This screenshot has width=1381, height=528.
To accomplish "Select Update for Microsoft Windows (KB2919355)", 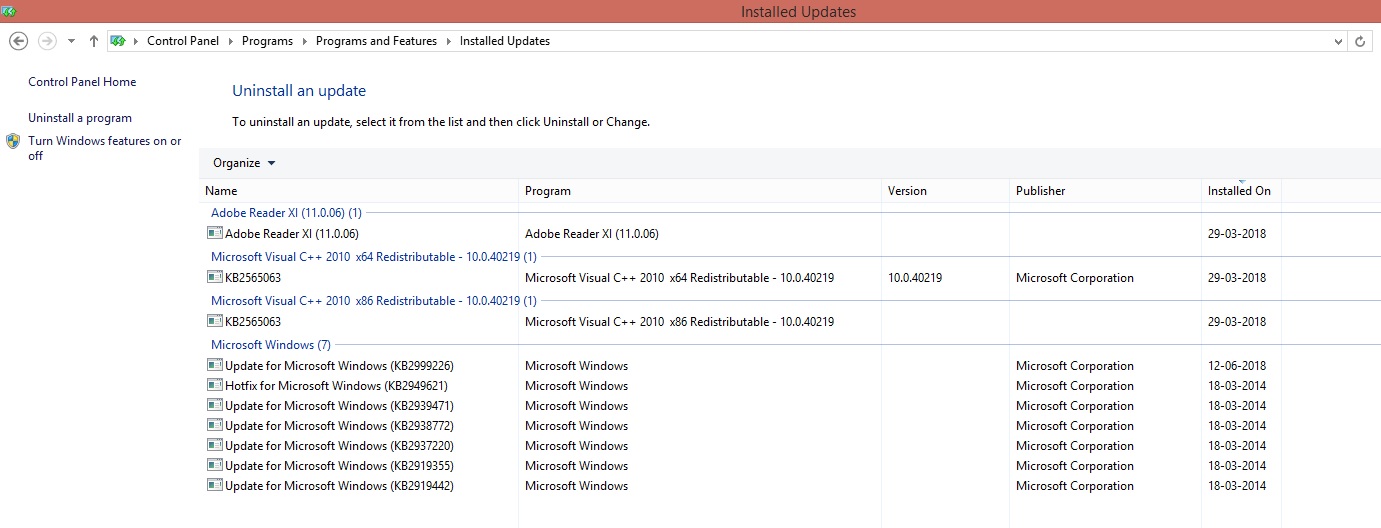I will pos(339,465).
